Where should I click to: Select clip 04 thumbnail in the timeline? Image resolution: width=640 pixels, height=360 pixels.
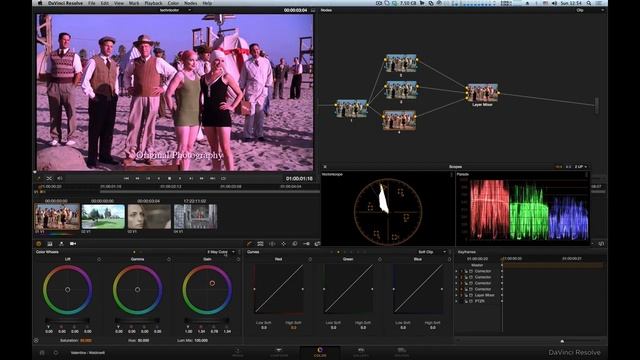(196, 217)
